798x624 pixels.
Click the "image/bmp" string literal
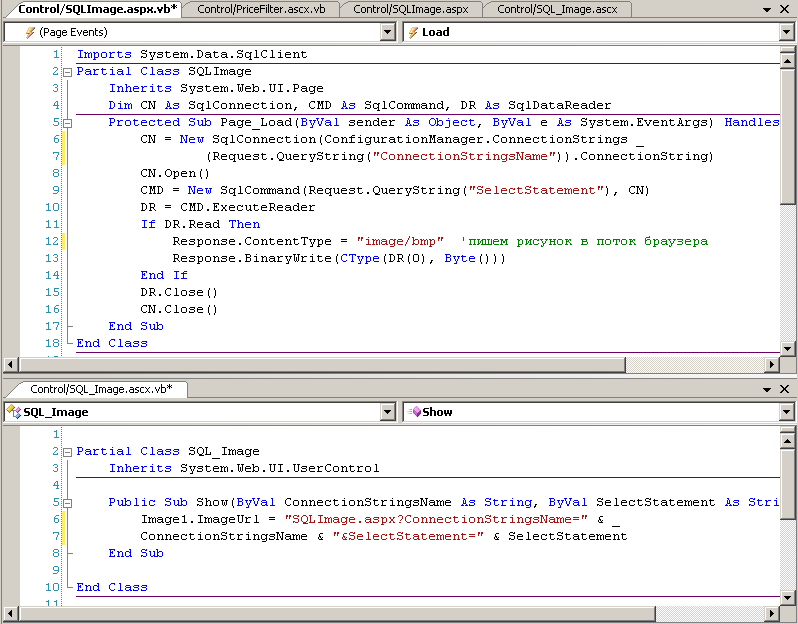(x=400, y=241)
